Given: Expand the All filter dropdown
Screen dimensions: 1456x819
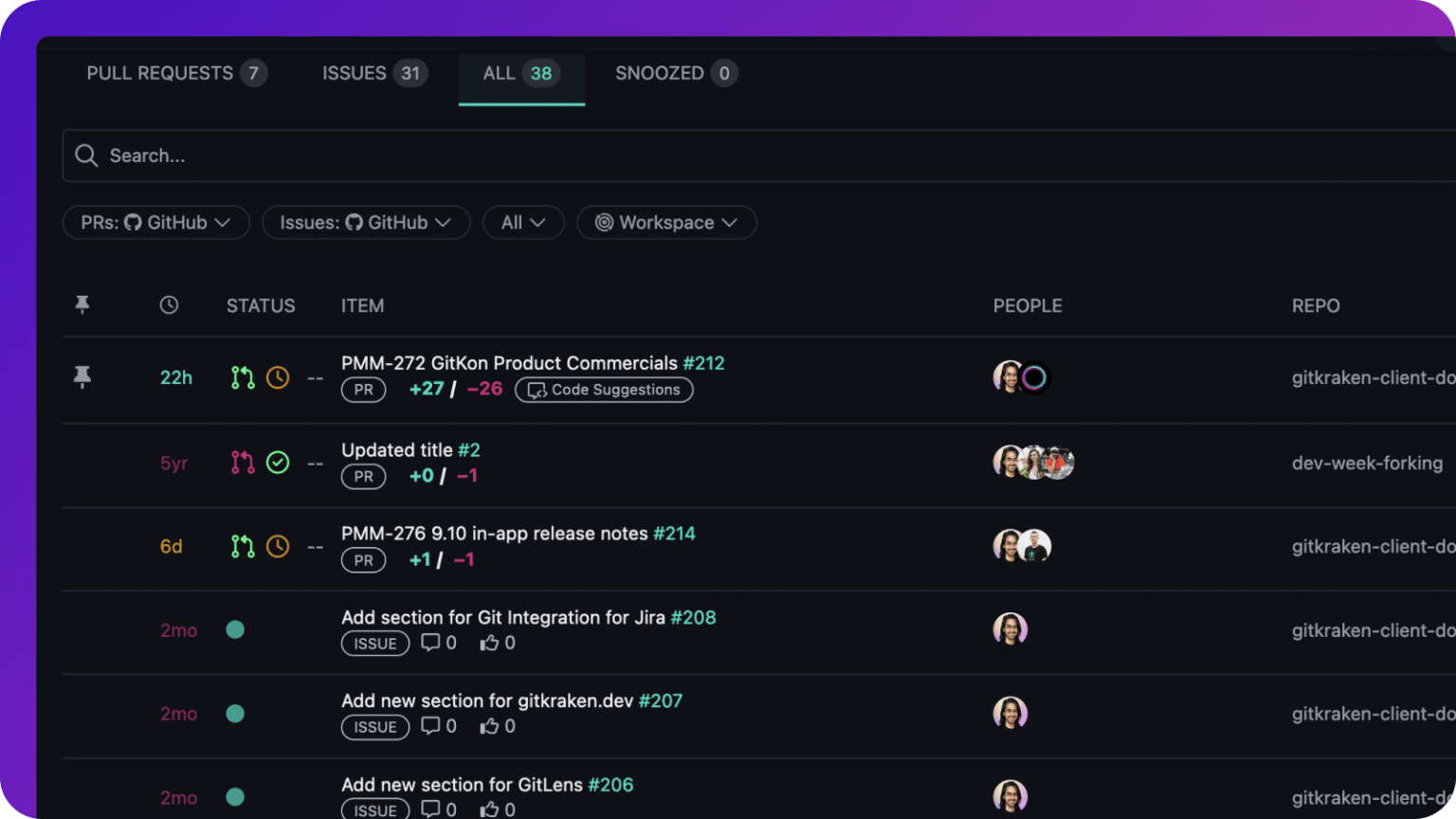Looking at the screenshot, I should (x=523, y=222).
